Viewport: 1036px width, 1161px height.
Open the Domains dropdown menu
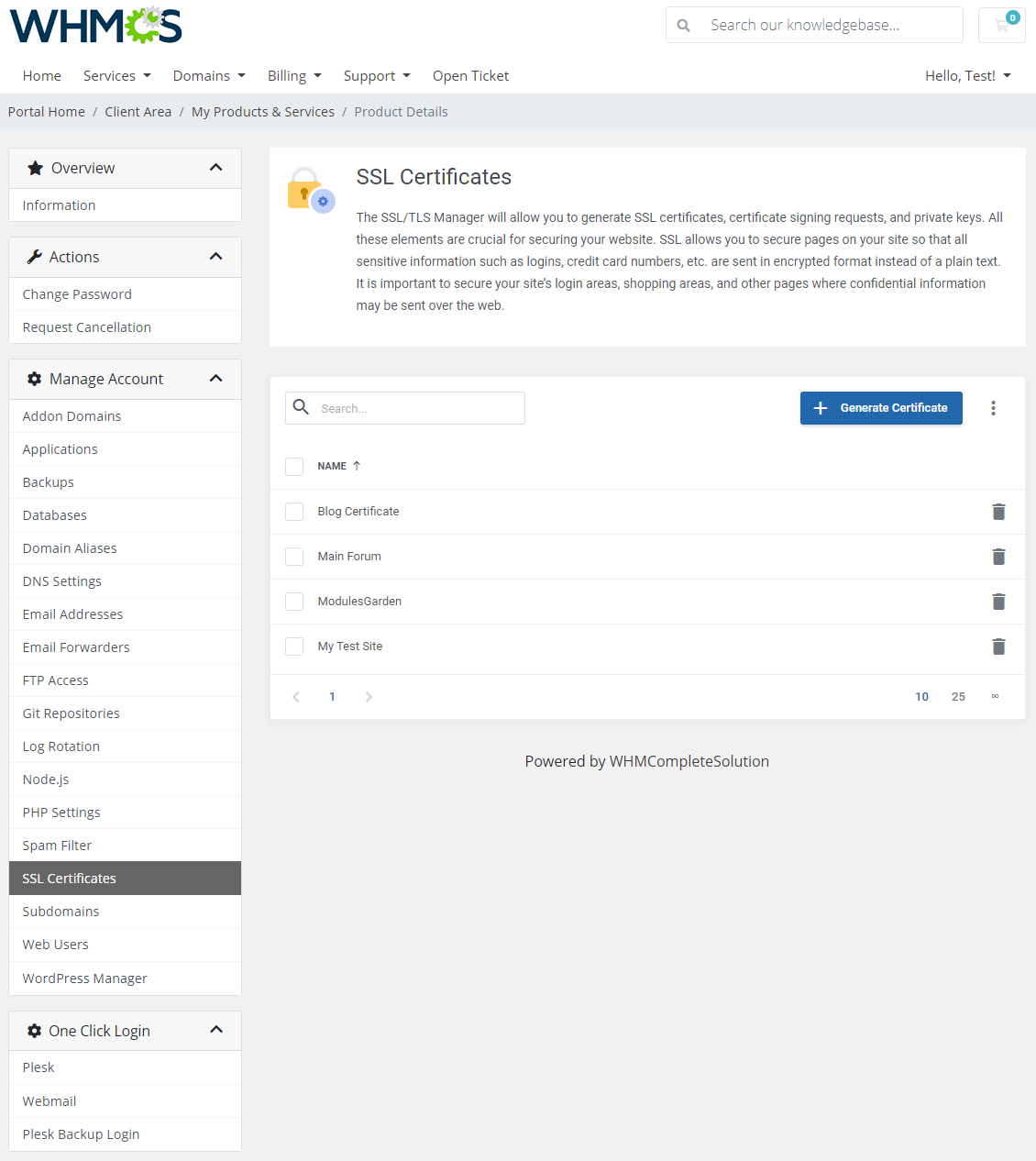(209, 76)
